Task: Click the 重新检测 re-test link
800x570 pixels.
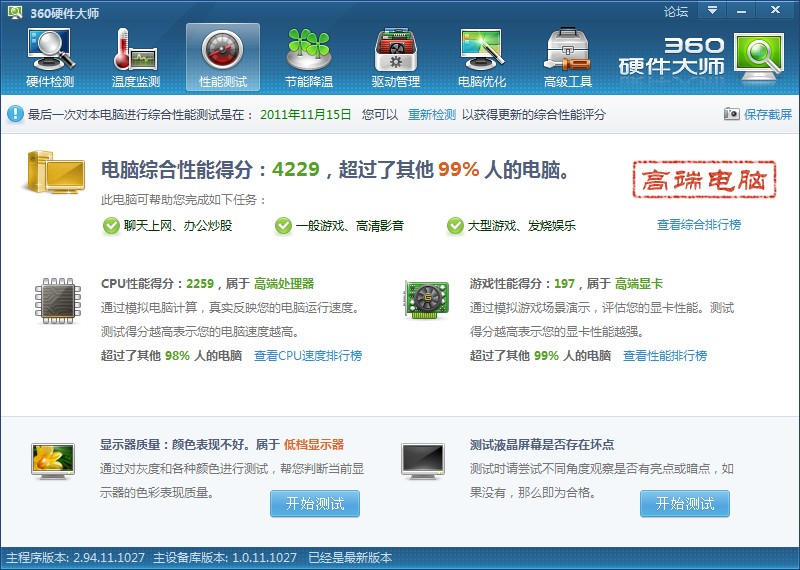Action: tap(431, 115)
